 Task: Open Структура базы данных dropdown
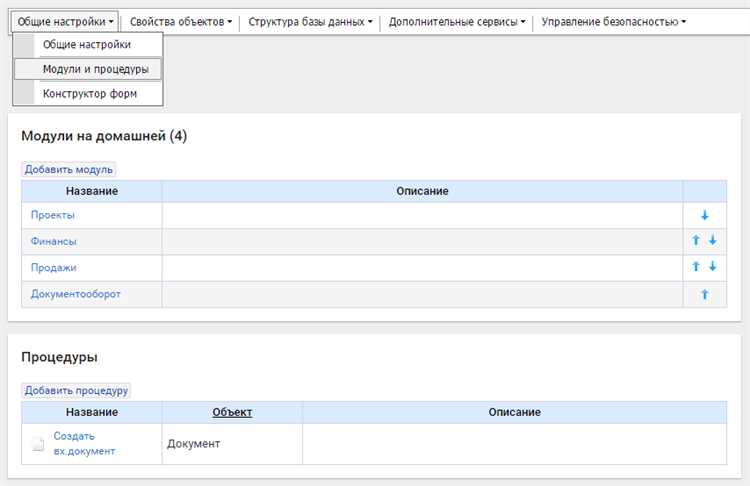[310, 22]
